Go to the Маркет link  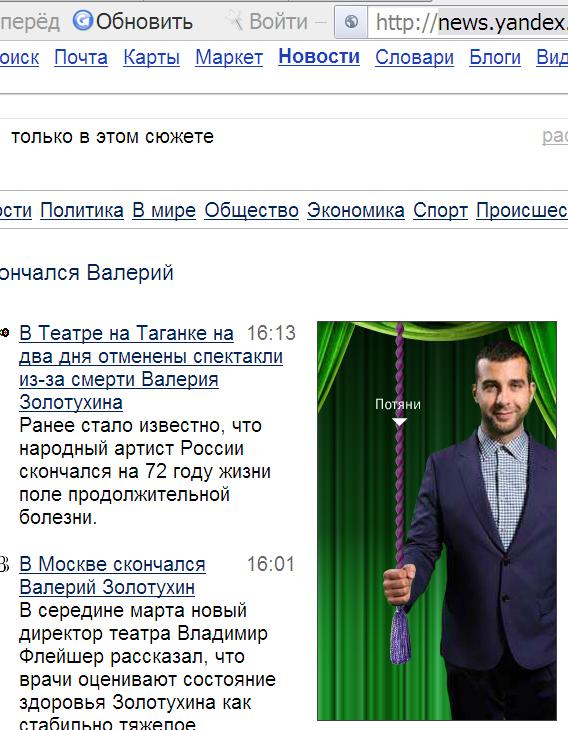coord(229,58)
